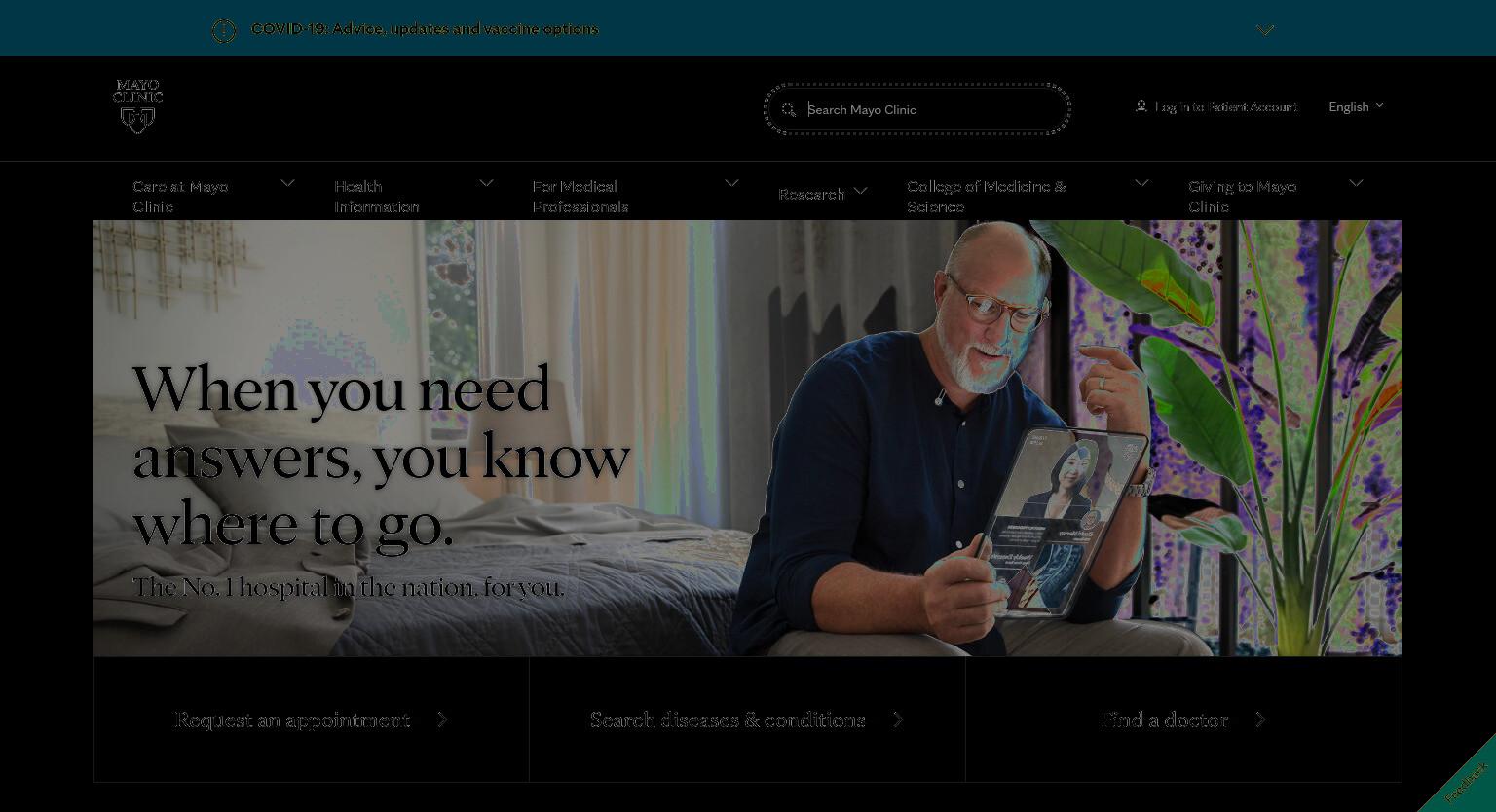The image size is (1496, 812).
Task: Click the COVID-19 alert exclamation icon
Action: click(224, 31)
